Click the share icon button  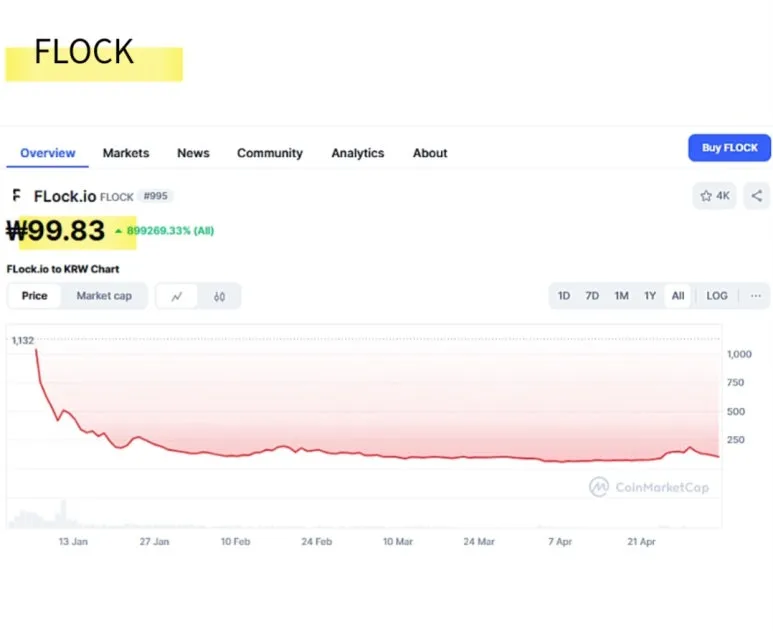pyautogui.click(x=757, y=196)
